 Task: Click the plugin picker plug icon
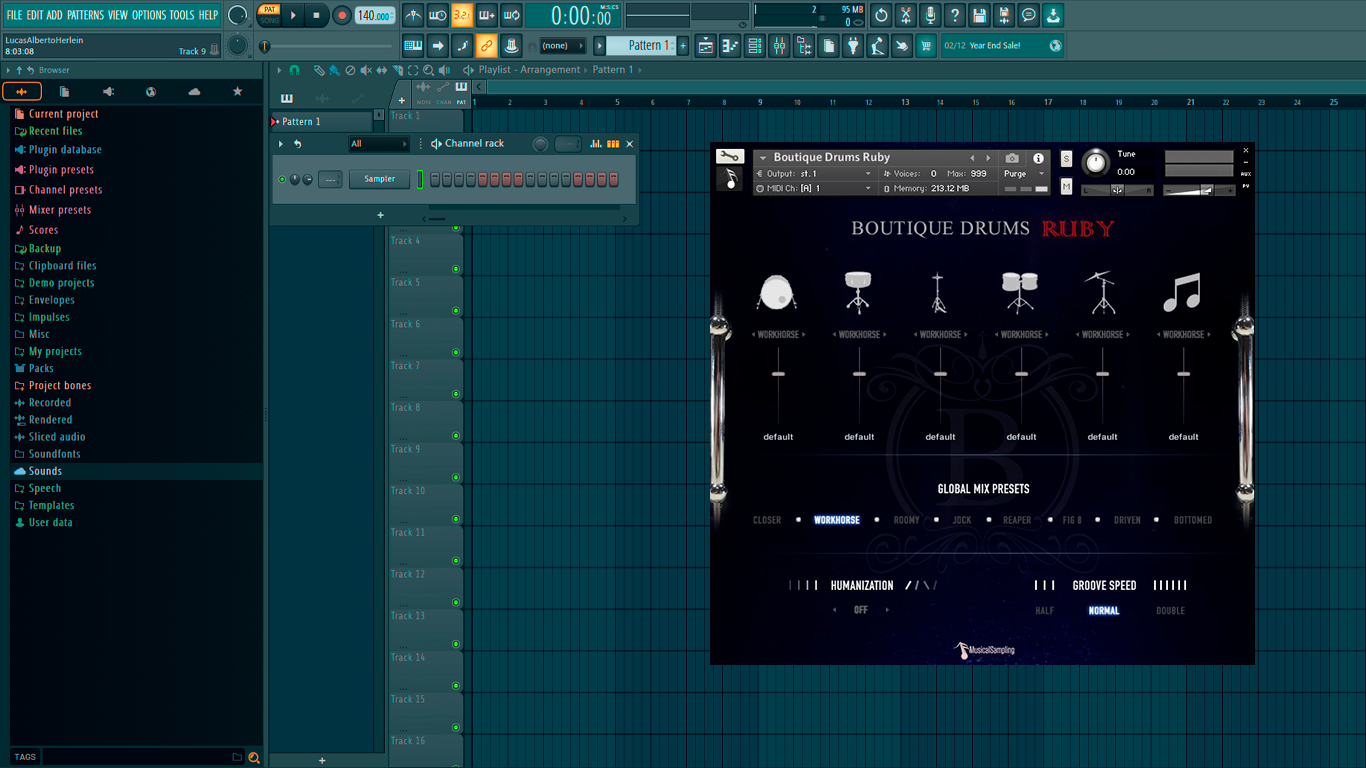(x=853, y=46)
